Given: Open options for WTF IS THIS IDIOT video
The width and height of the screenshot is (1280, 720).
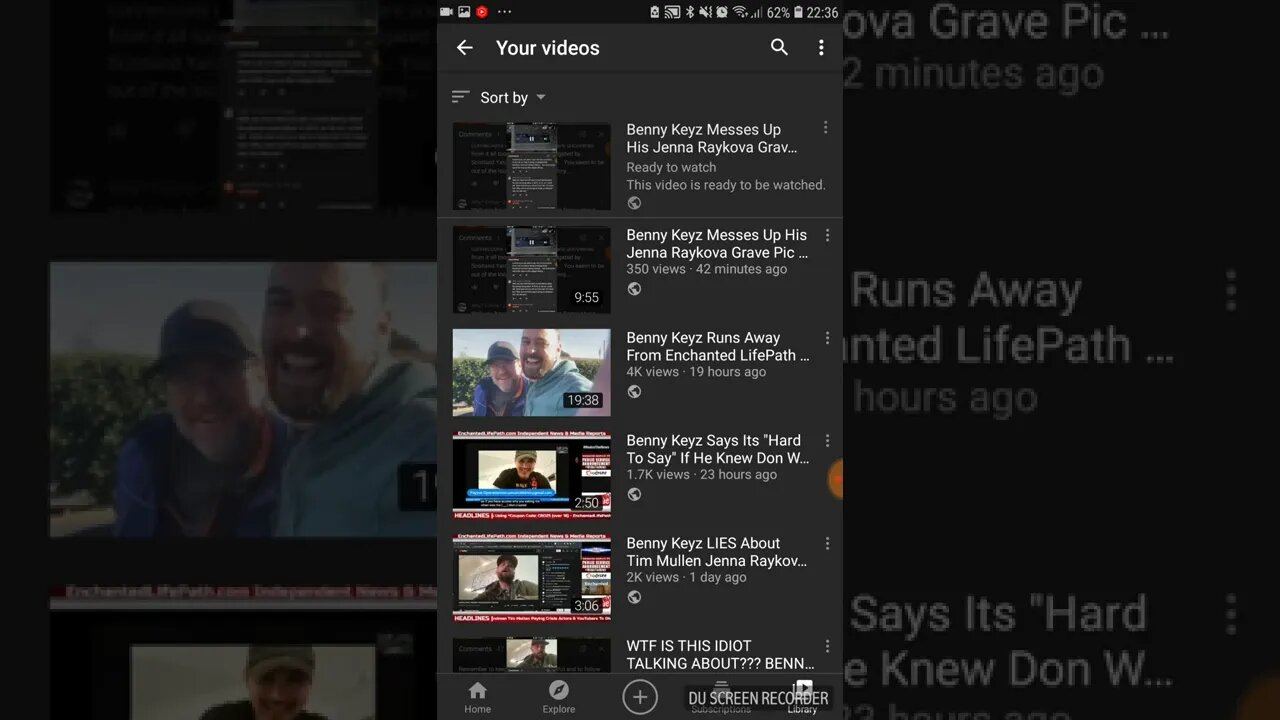Looking at the screenshot, I should pos(827,647).
